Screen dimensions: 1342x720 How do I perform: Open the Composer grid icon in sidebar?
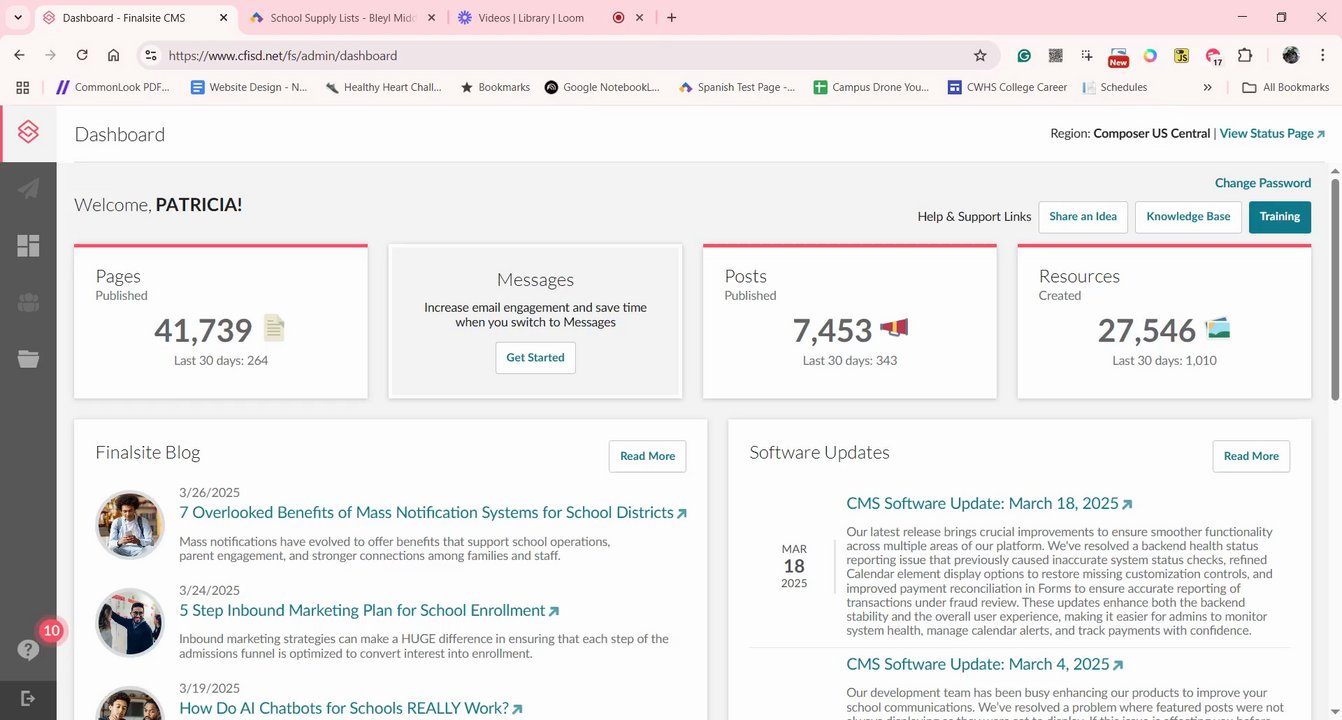(28, 246)
